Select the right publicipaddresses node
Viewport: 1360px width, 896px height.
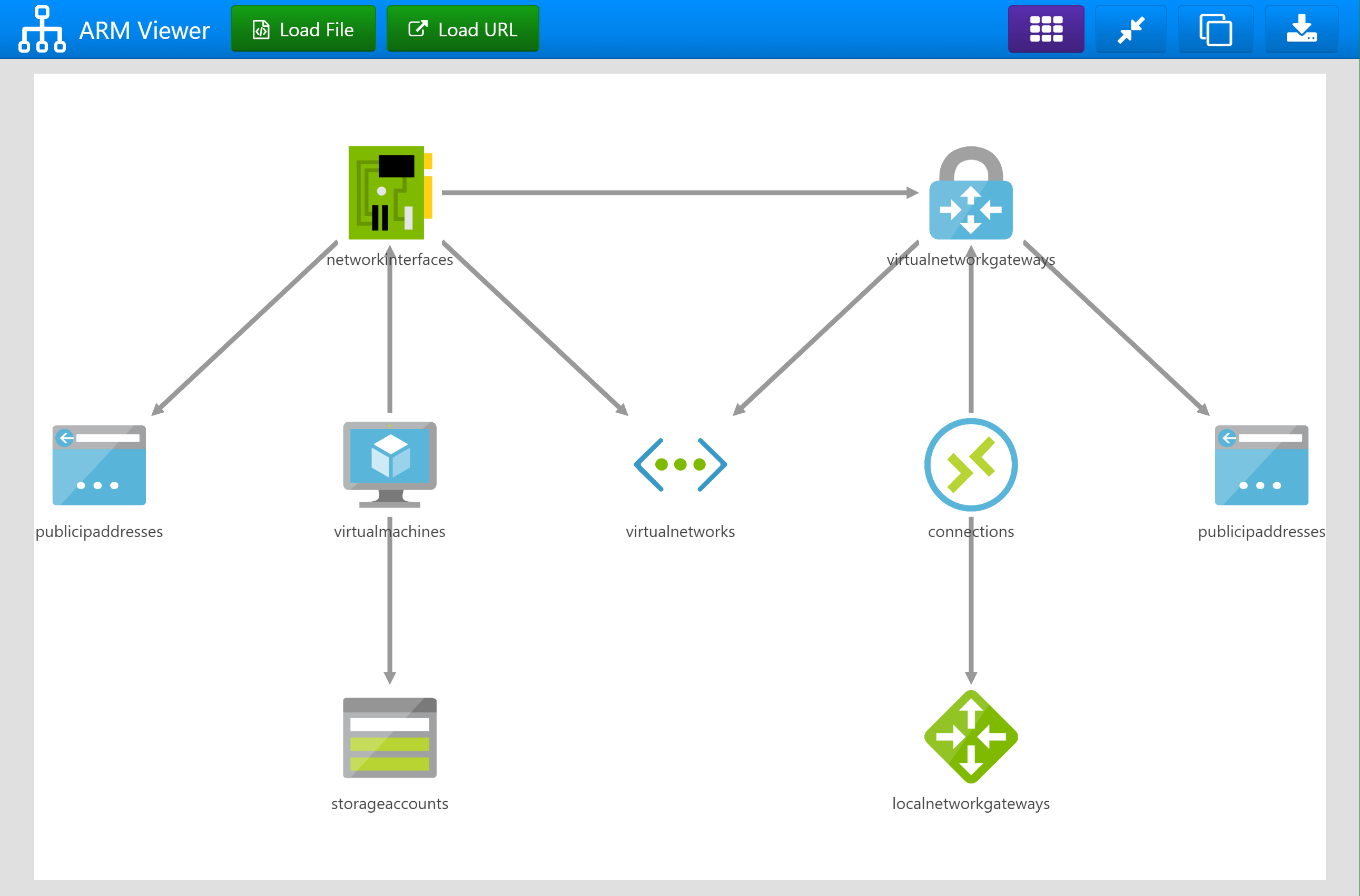point(1260,464)
